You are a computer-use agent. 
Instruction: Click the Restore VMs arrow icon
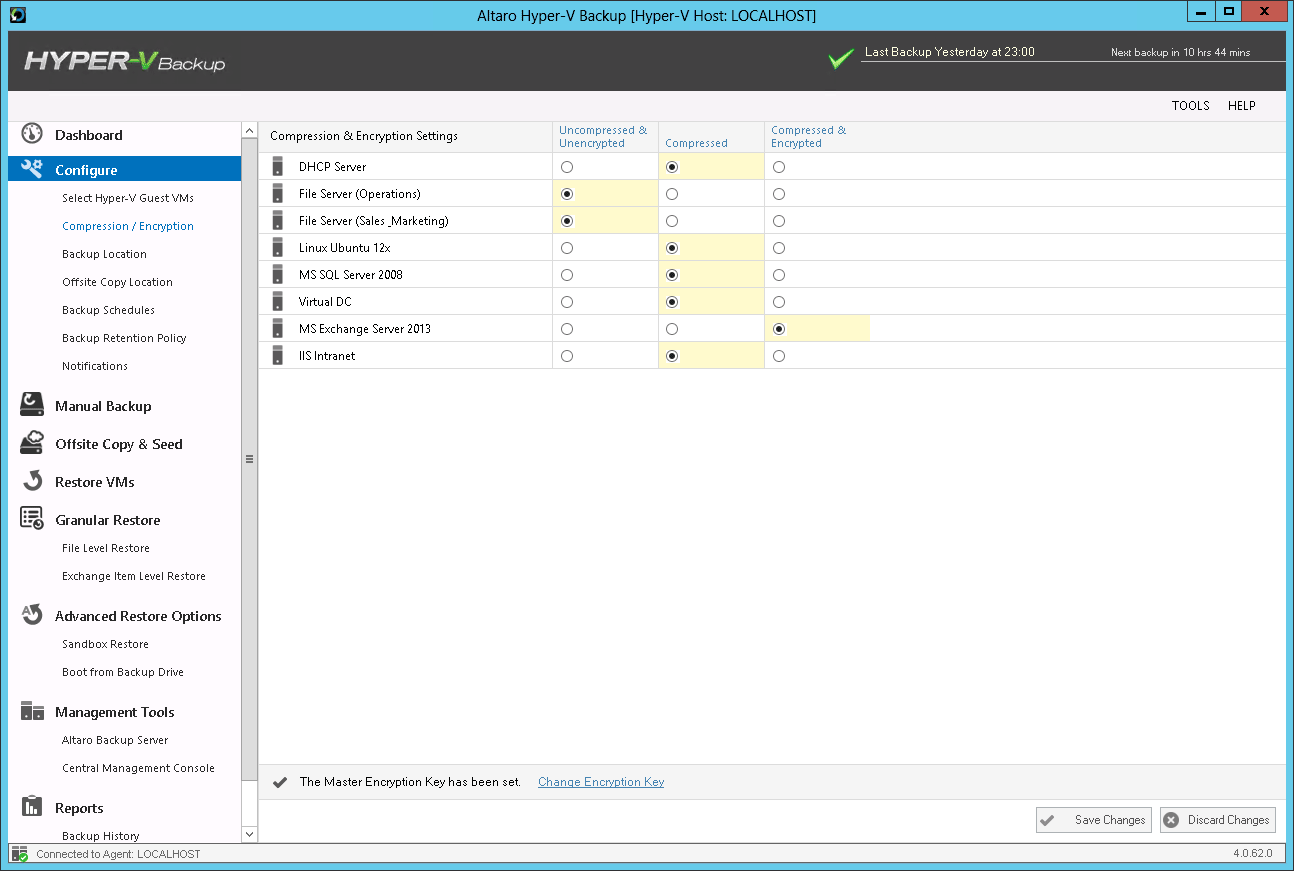pos(32,481)
